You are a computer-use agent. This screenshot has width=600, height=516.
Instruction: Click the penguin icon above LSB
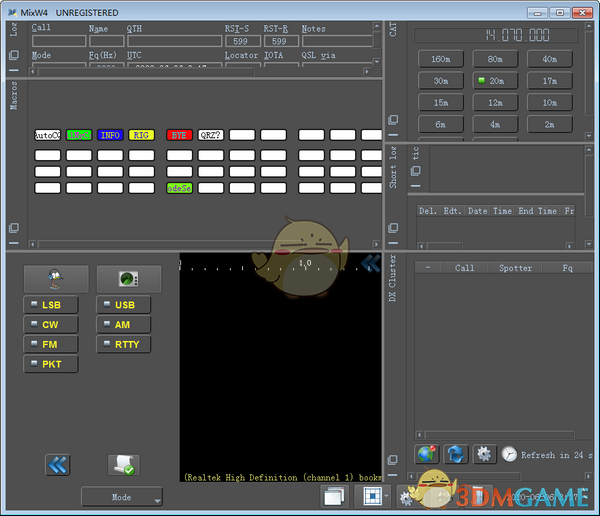coord(55,279)
